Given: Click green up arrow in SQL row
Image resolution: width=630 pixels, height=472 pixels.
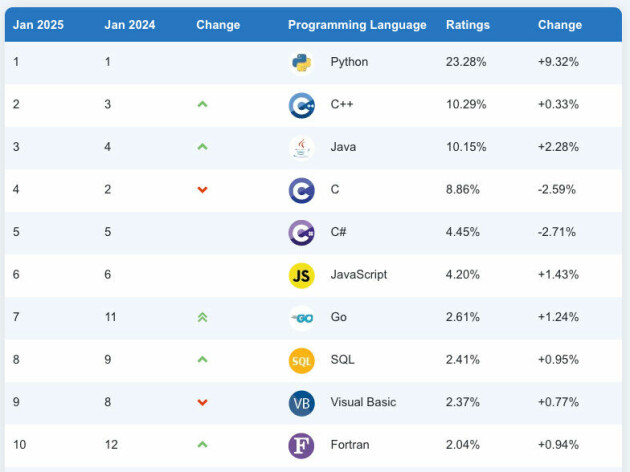Looking at the screenshot, I should (x=202, y=360).
